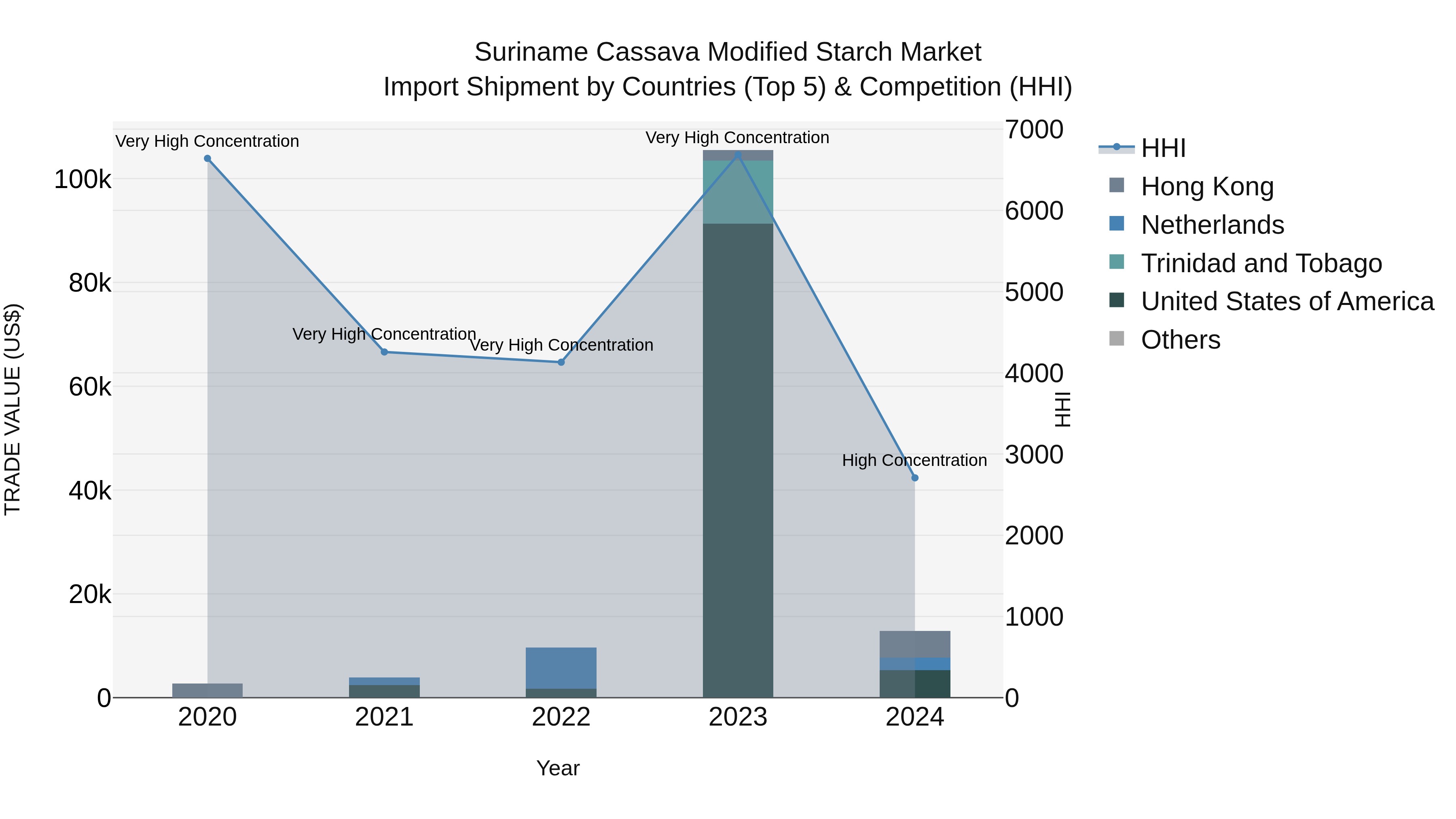
Task: Select the 2022 HHI data point
Action: click(561, 362)
